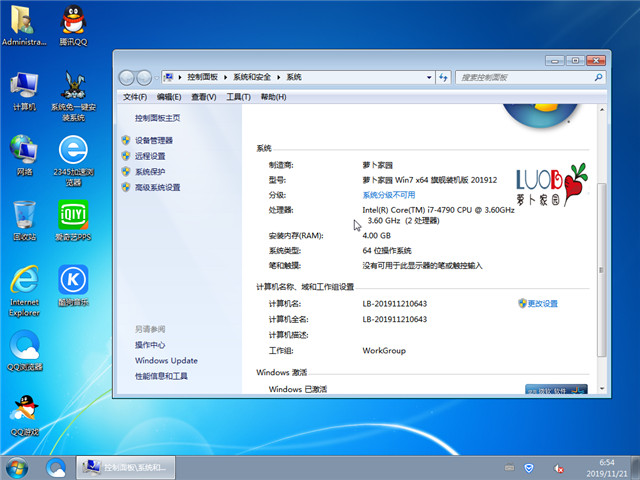Expand the arrow after 系统和安全 breadcrumb
The image size is (640, 480).
[x=279, y=77]
